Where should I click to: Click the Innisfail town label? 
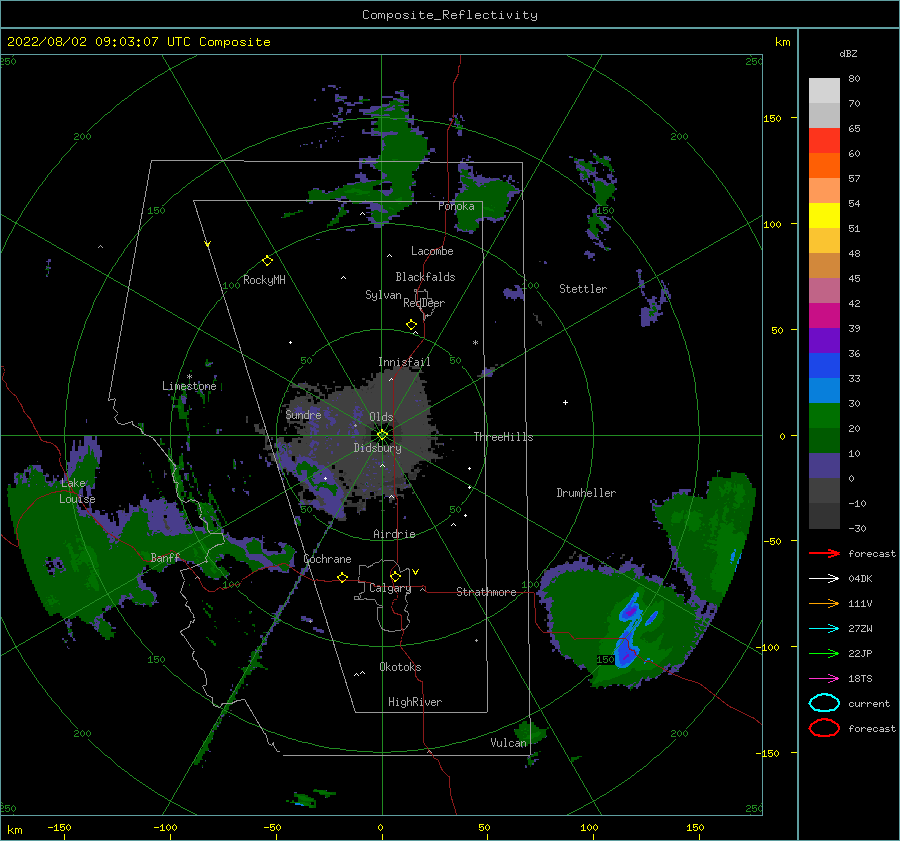coord(404,362)
